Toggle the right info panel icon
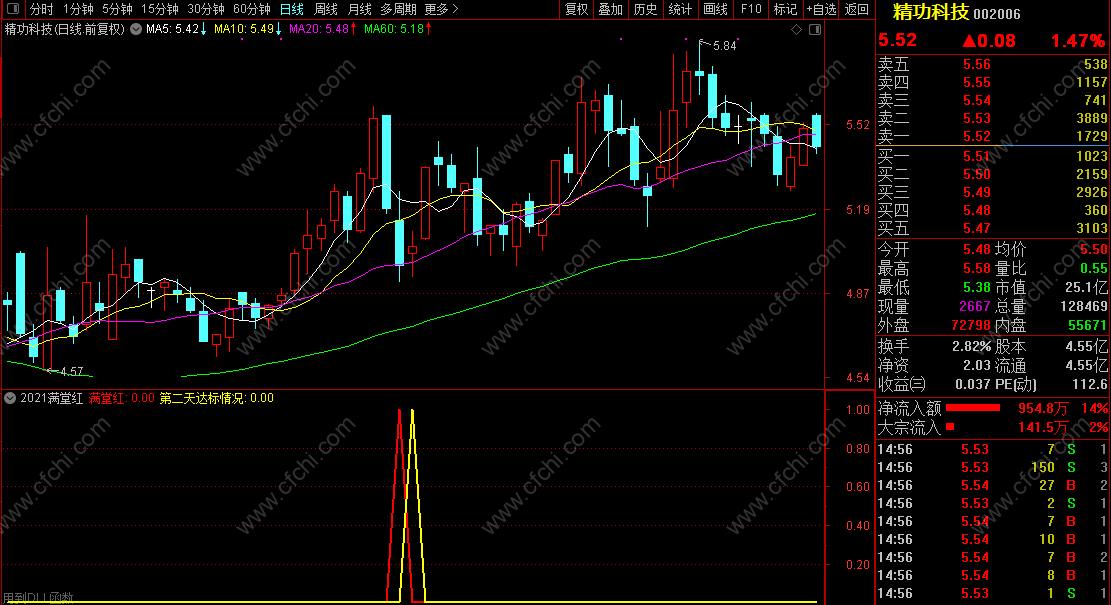Screen dimensions: 1111x605 (815, 29)
